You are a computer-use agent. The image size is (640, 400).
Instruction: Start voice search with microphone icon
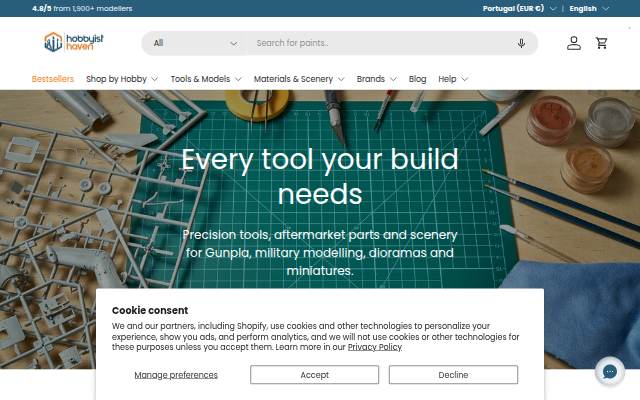point(521,43)
